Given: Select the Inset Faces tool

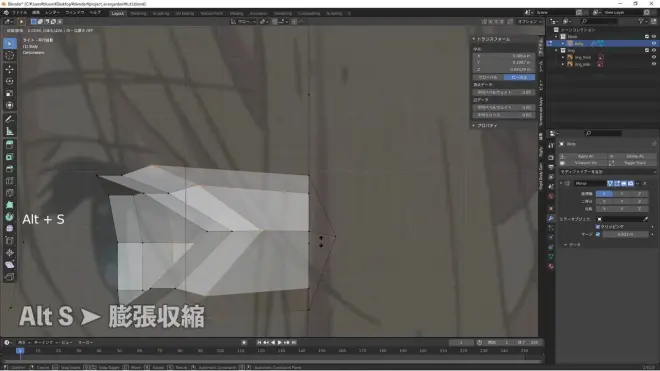Looking at the screenshot, I should click(10, 157).
